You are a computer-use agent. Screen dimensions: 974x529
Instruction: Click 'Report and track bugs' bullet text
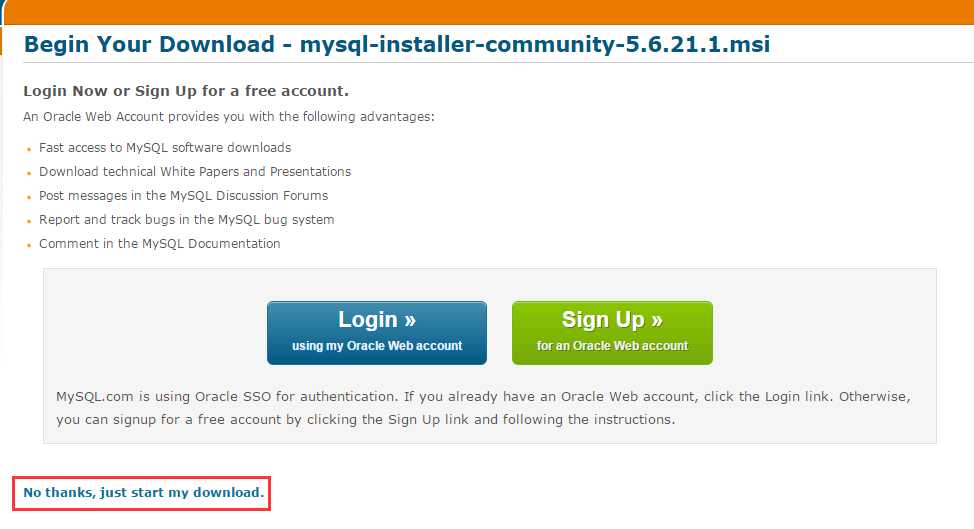(x=186, y=220)
